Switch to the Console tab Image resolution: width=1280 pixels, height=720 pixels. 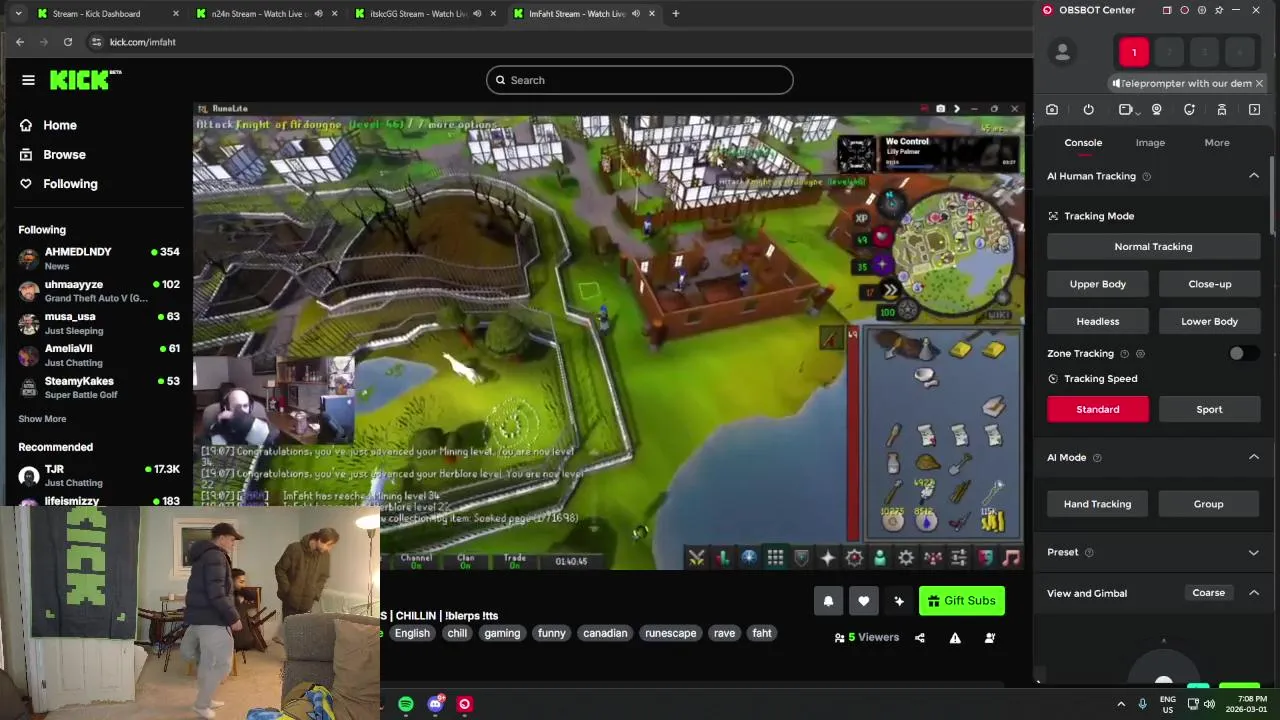1083,143
